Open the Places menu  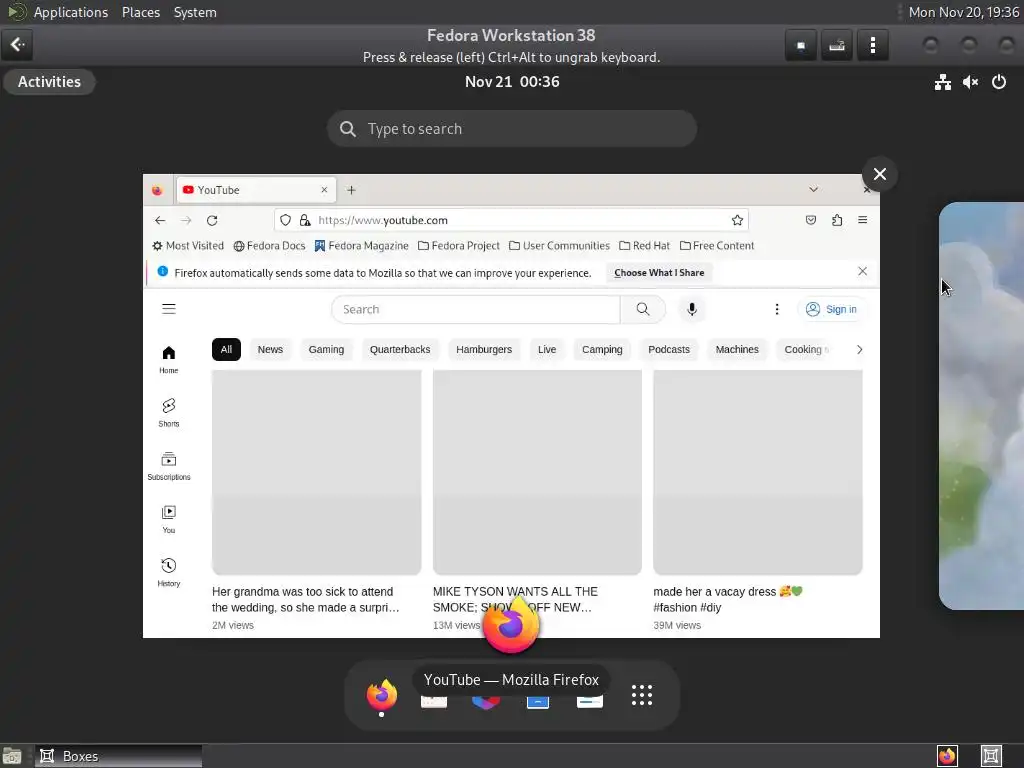[x=140, y=12]
